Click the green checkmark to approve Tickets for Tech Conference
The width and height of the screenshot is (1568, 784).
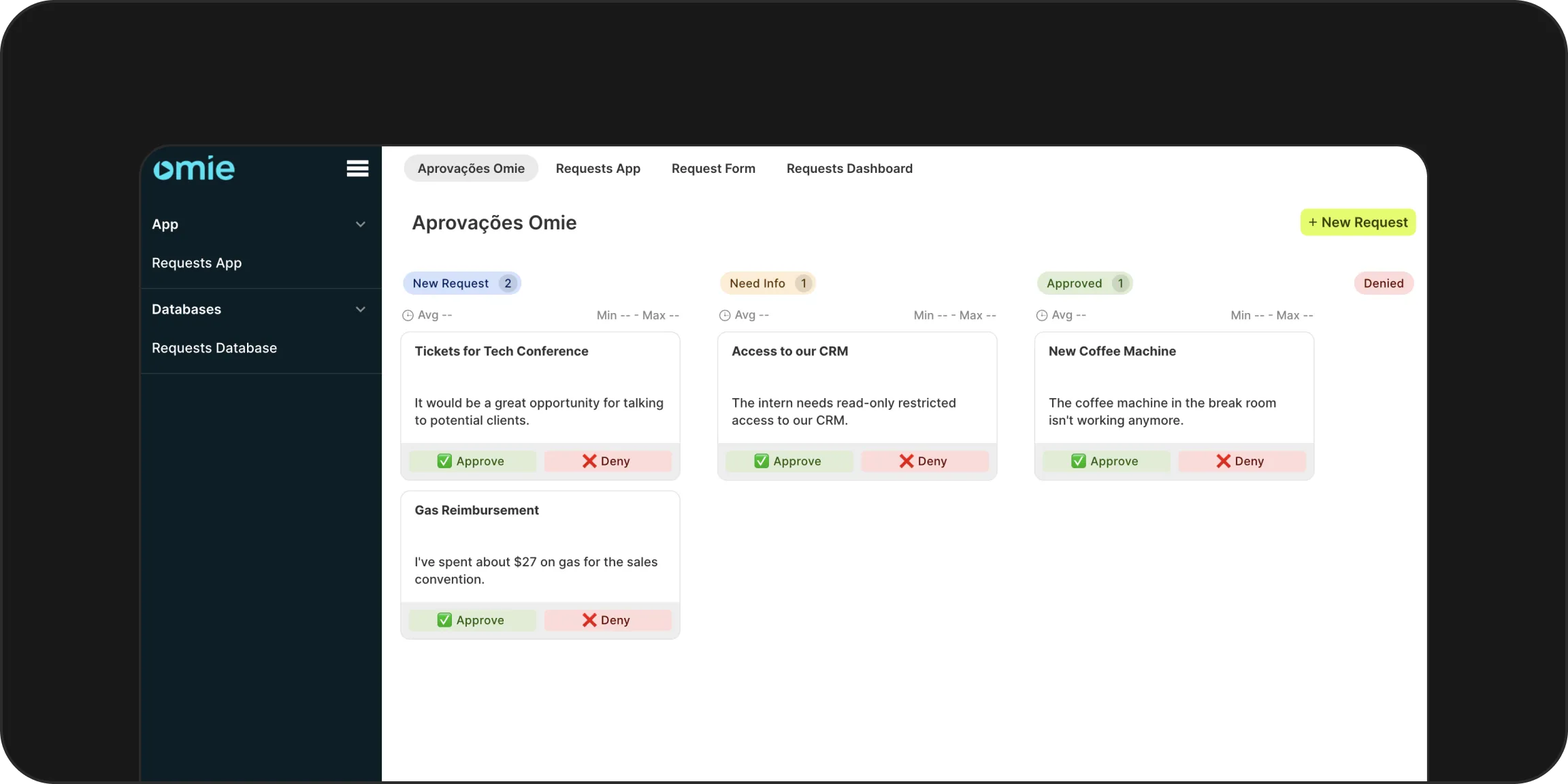coord(444,461)
